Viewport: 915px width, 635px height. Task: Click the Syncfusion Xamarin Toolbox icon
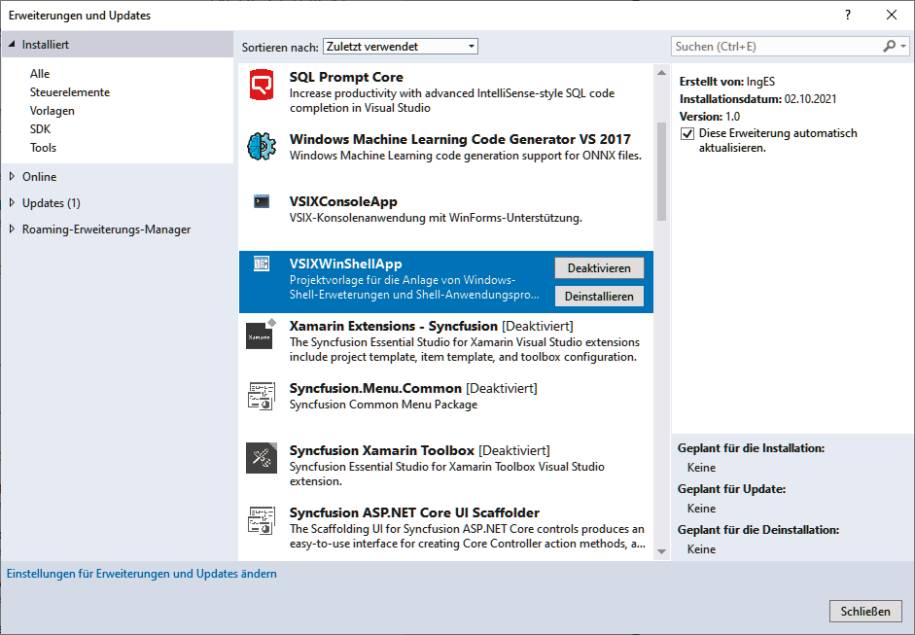(x=261, y=458)
